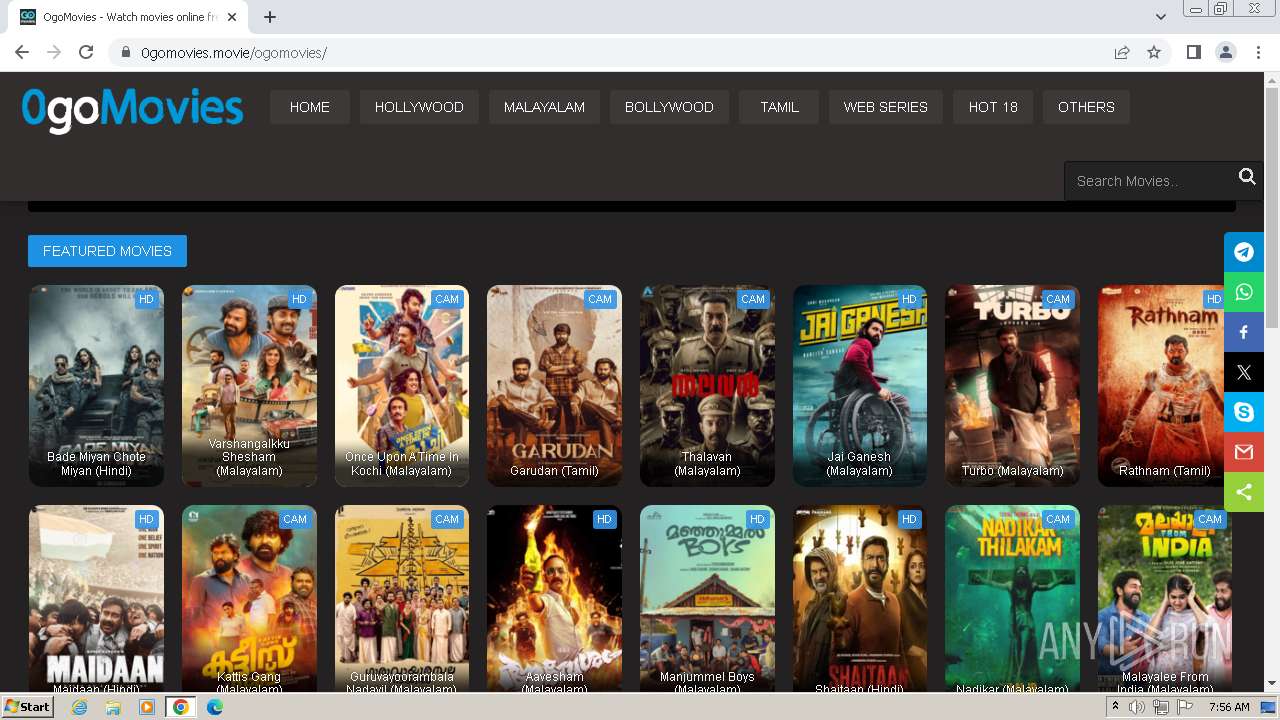
Task: Open media player taskbar icon
Action: point(147,707)
